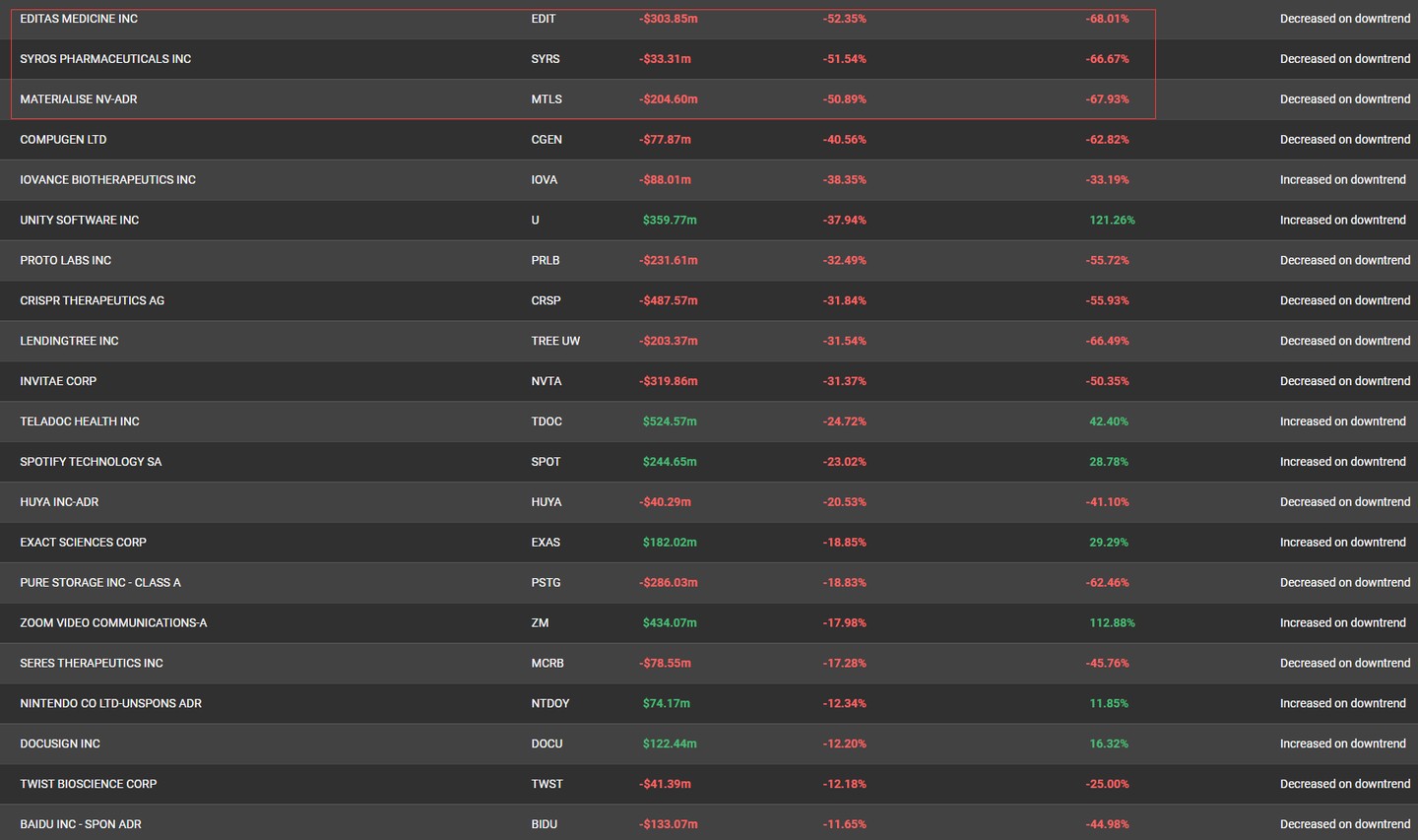Click Teladoc's $524.57m value
Screen dimensions: 1418x840
(670, 421)
